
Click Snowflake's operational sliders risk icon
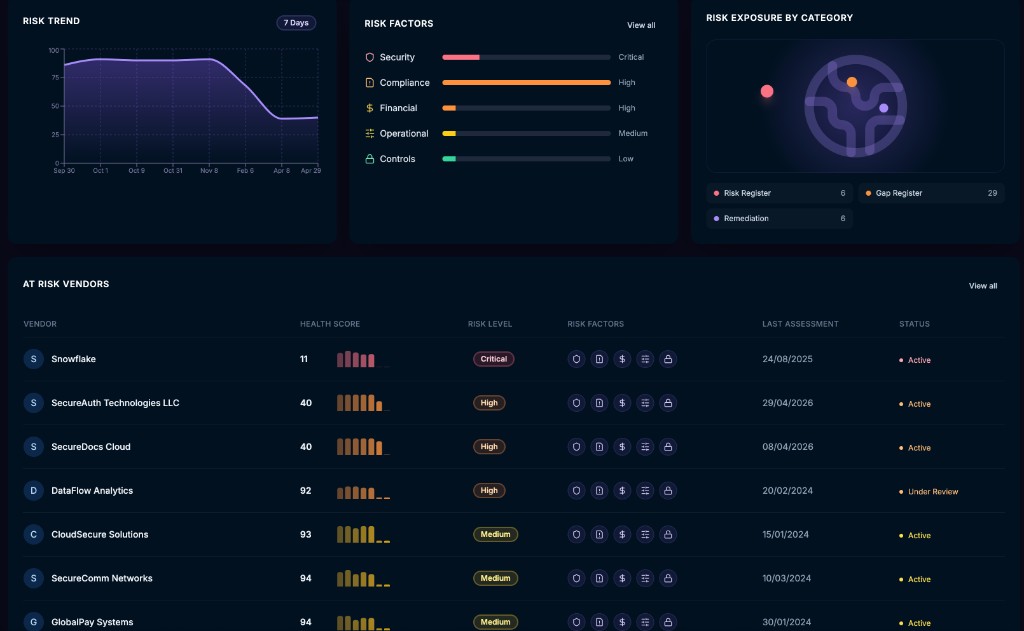coord(645,359)
